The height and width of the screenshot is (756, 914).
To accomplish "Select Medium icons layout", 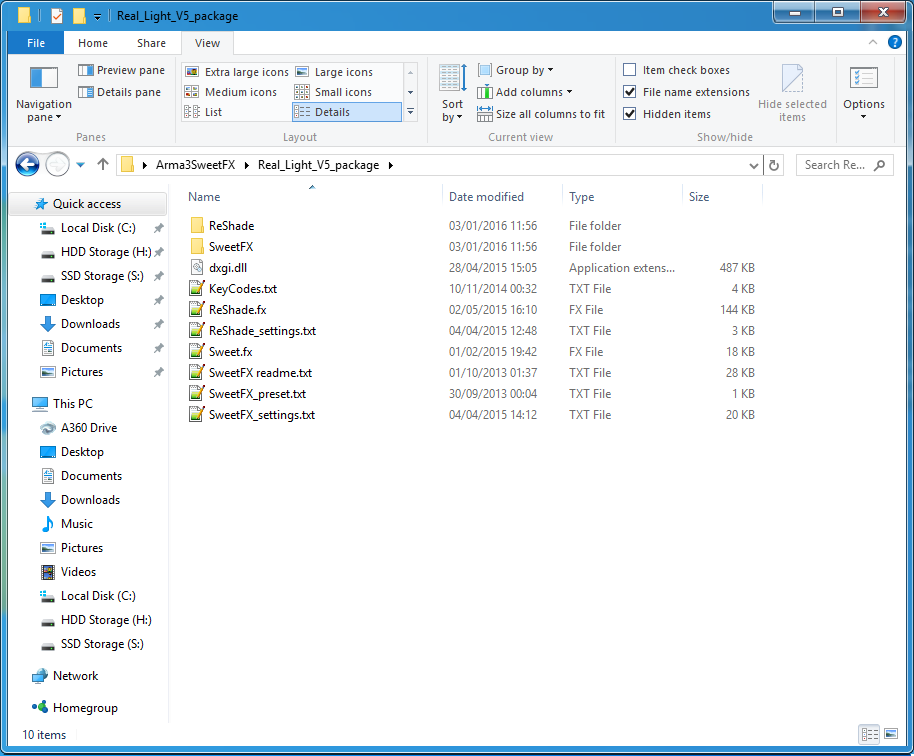I will point(230,92).
